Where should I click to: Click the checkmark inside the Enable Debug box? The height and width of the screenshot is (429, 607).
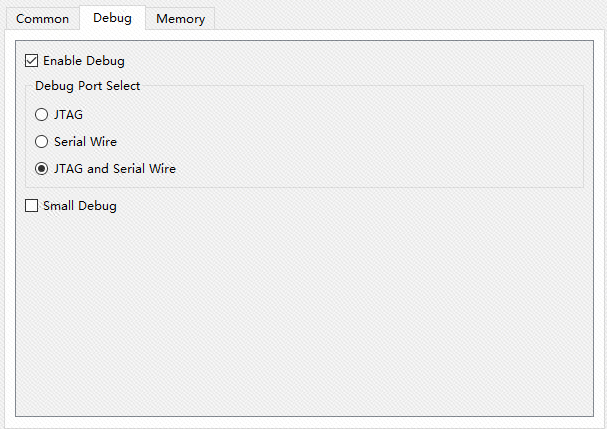pos(32,61)
